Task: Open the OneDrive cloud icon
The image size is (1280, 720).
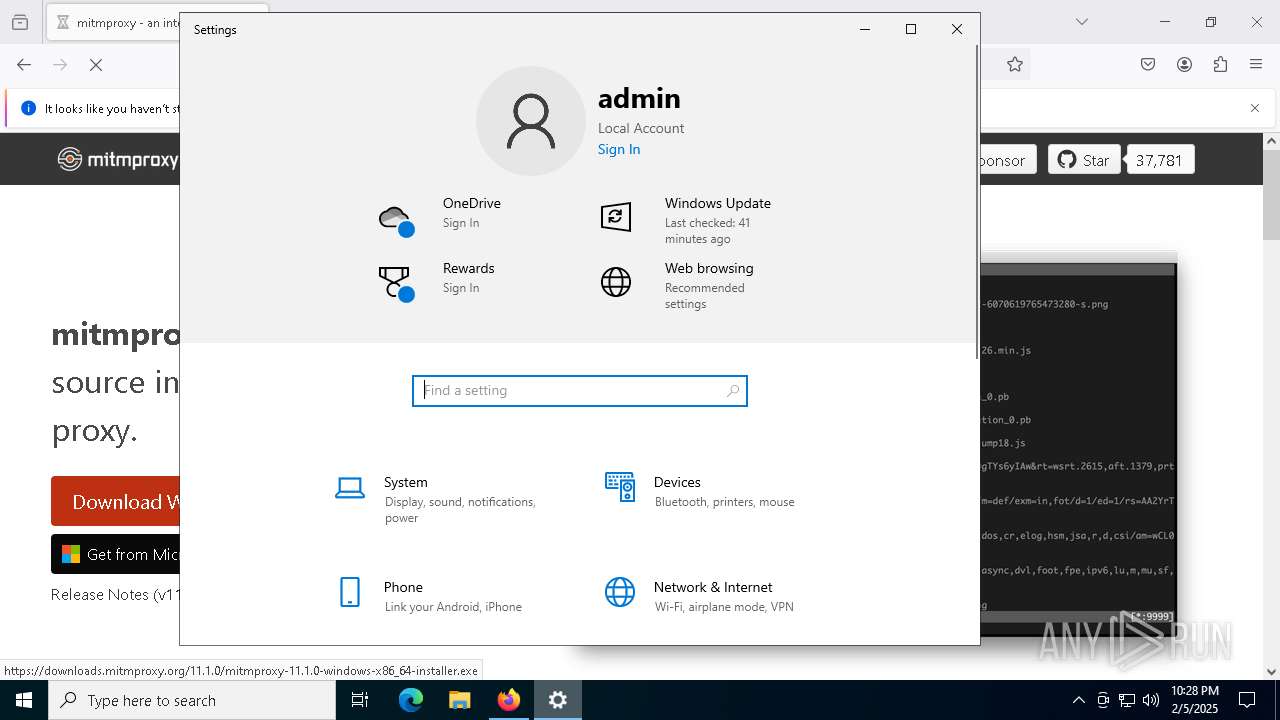Action: [396, 220]
